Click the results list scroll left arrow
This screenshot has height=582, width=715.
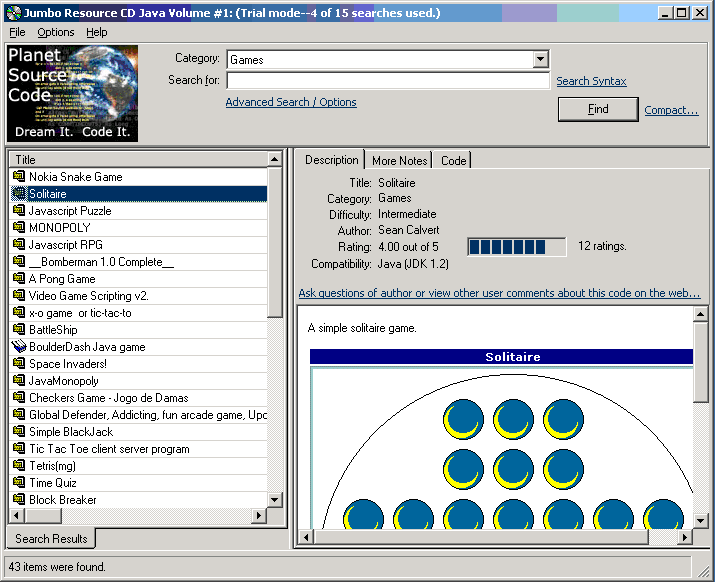[x=17, y=515]
